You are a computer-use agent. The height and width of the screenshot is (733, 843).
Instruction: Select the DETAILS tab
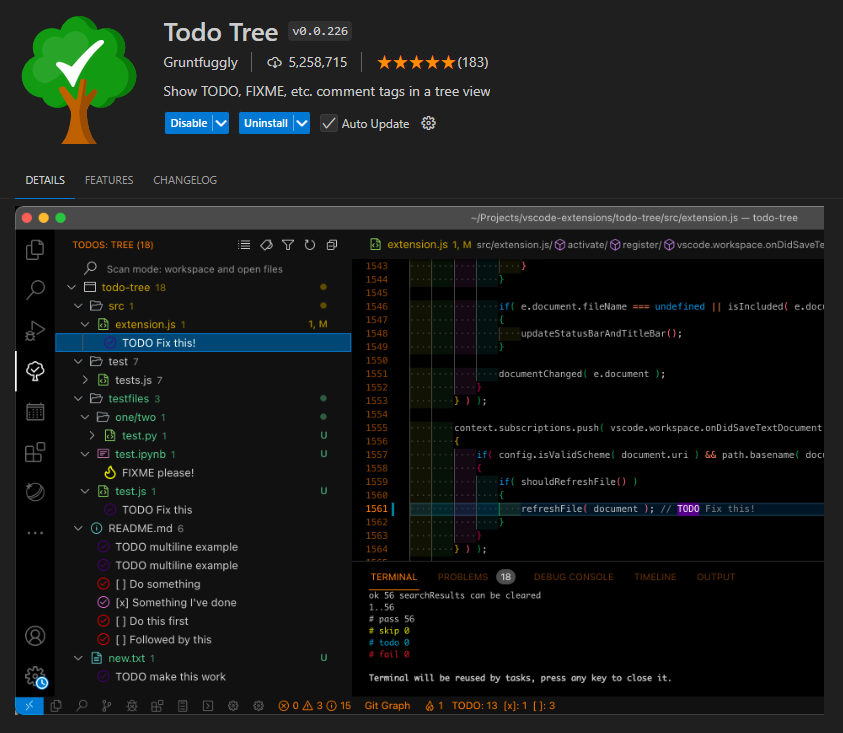(45, 180)
